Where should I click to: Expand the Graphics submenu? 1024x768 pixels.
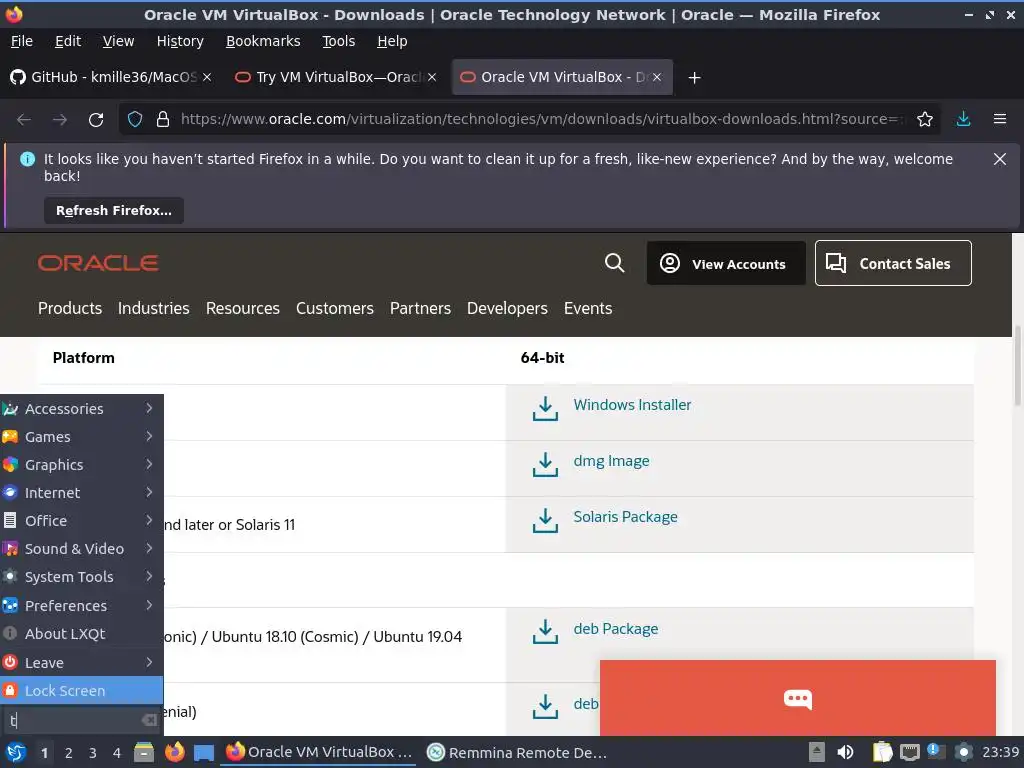click(82, 465)
